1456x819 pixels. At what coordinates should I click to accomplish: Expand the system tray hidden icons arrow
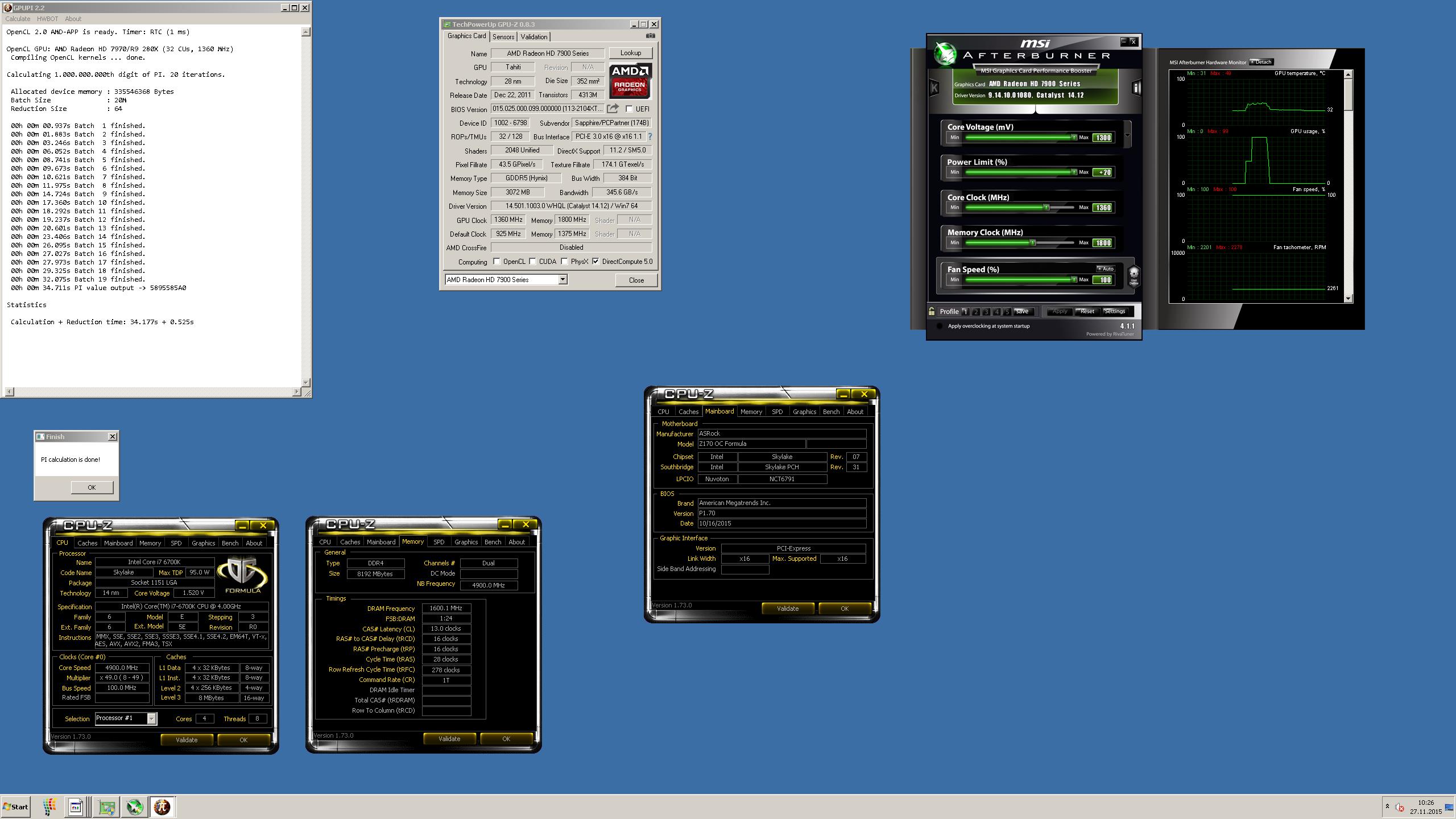point(1387,806)
